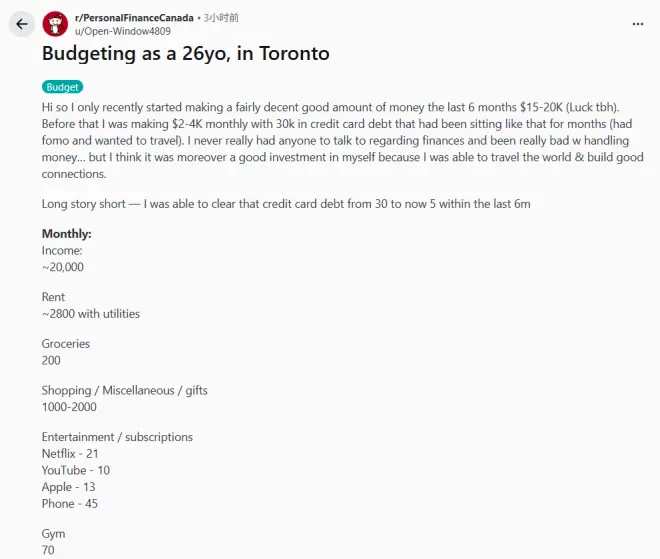Click the Gym label
The image size is (660, 559).
[x=53, y=534]
